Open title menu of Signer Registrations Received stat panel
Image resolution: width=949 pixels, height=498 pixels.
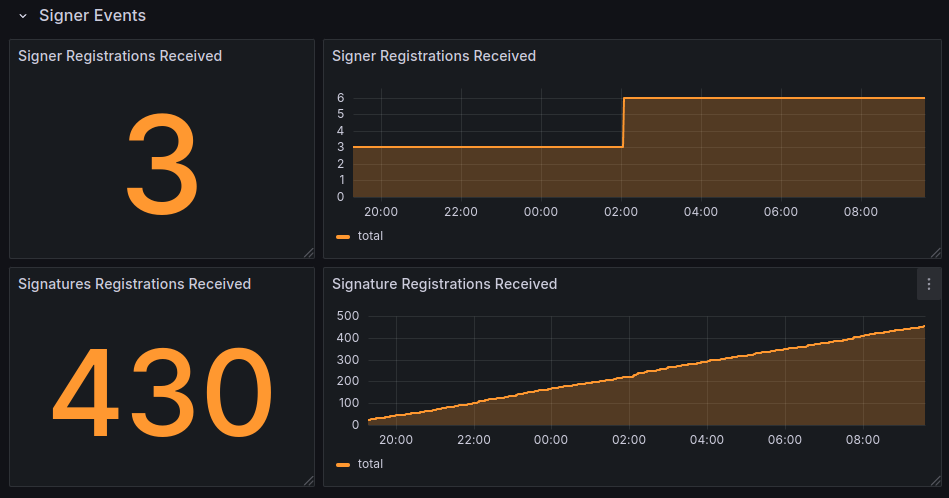tap(120, 56)
